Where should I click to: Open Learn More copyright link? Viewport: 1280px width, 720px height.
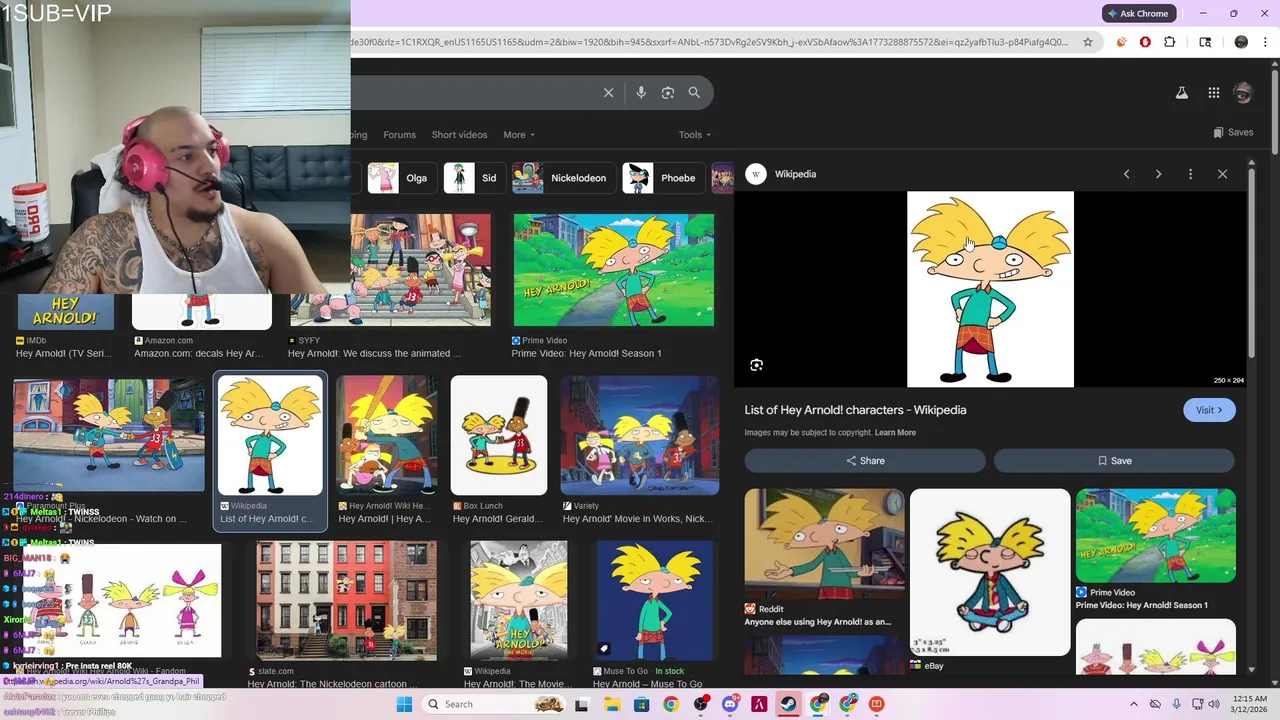(895, 432)
